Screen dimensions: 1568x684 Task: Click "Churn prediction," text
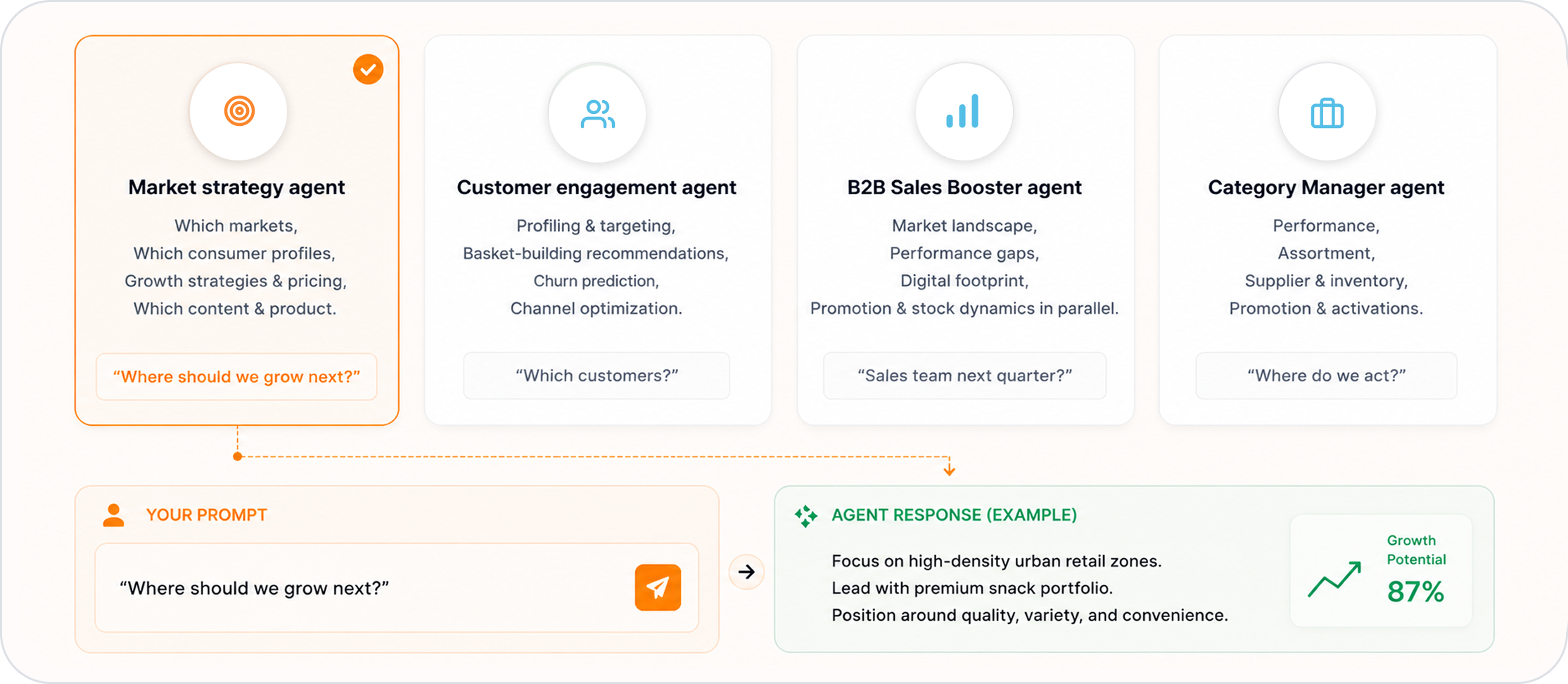596,281
